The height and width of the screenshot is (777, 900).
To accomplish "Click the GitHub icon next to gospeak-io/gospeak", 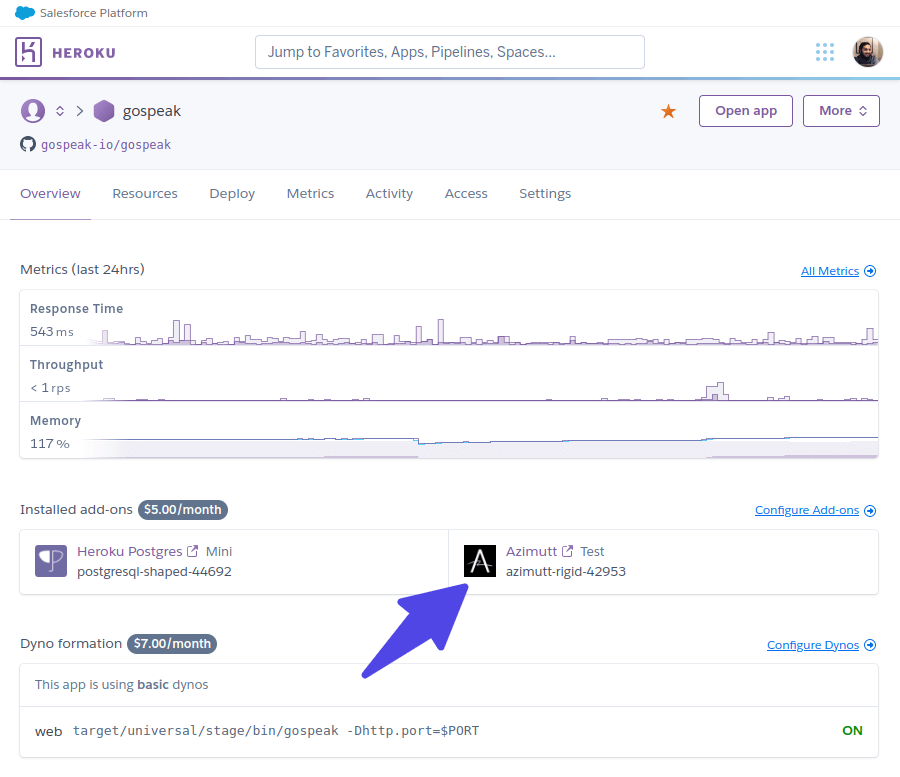I will coord(27,144).
